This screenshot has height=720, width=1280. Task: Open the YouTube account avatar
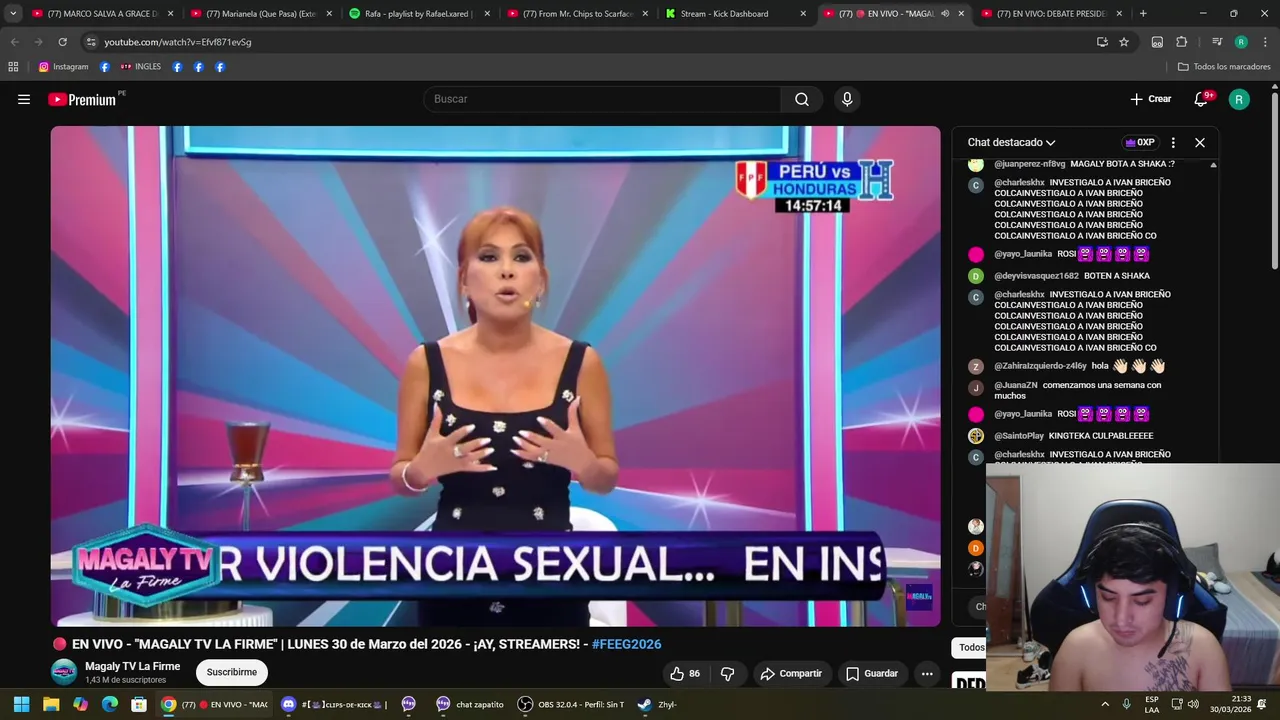point(1239,99)
